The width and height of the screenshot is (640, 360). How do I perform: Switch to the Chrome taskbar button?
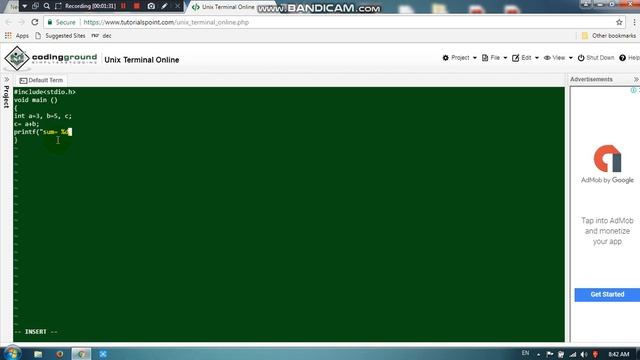pos(81,354)
